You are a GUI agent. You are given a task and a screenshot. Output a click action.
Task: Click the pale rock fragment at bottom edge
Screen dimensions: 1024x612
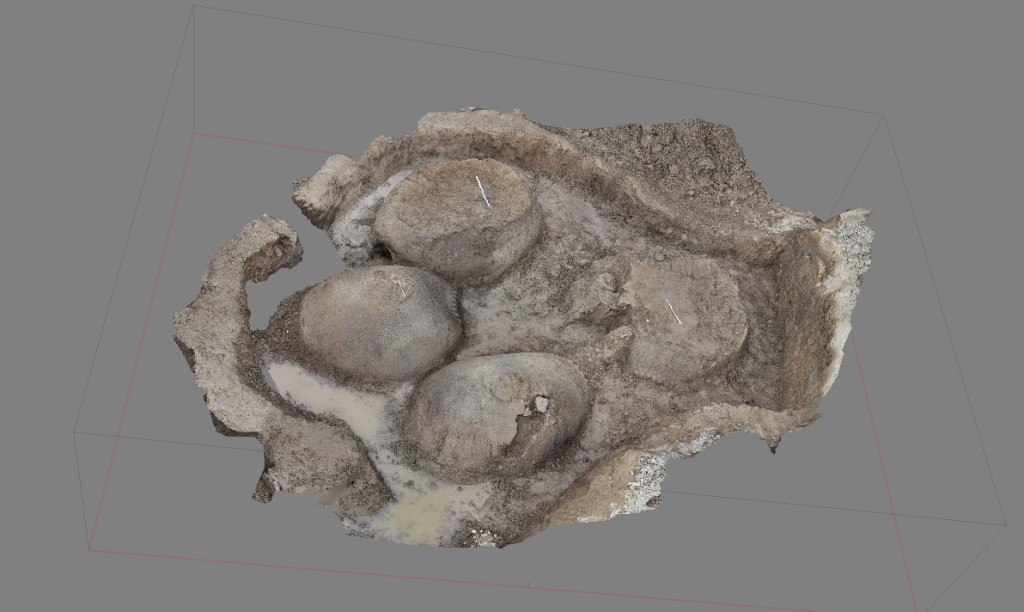click(640, 478)
